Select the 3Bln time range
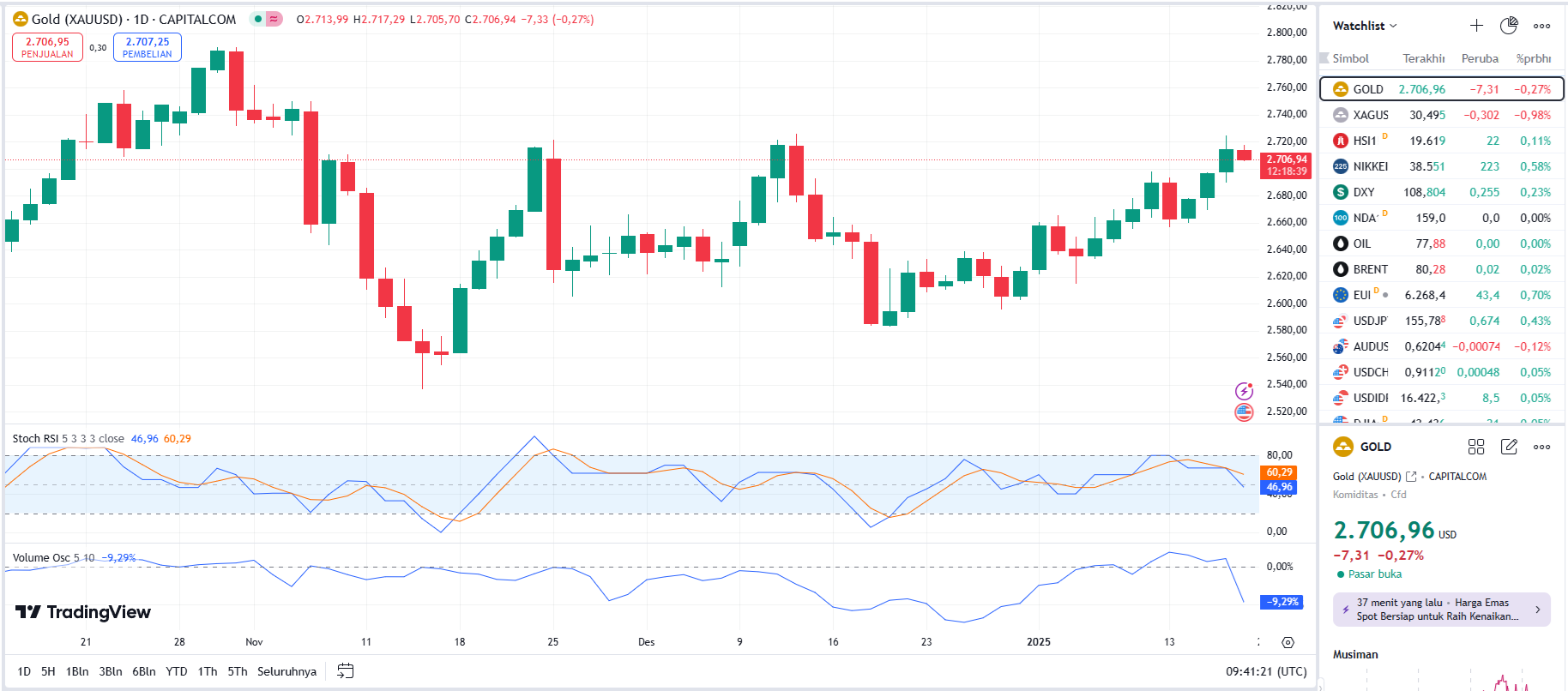This screenshot has width=1568, height=691. (111, 671)
